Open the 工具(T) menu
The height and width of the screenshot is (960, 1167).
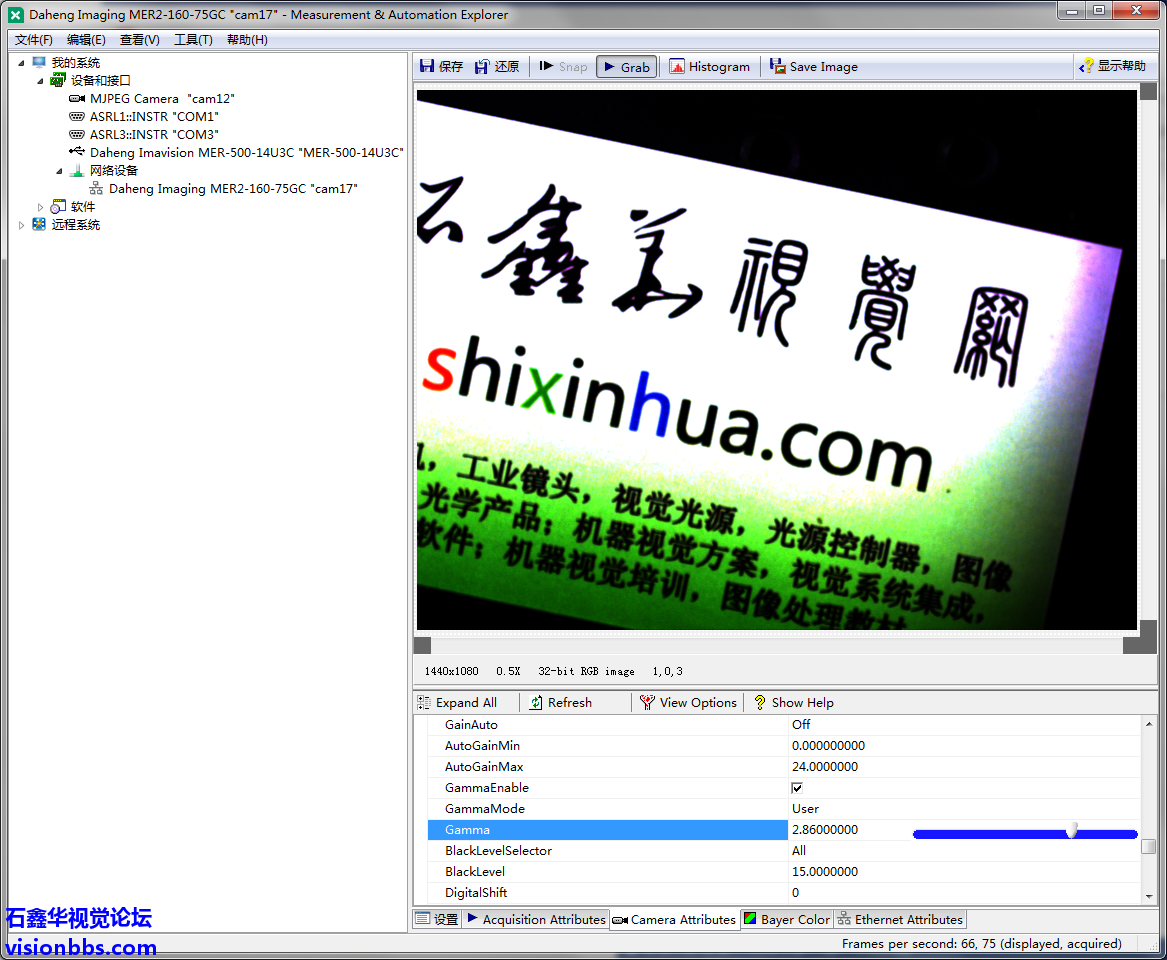[x=193, y=40]
